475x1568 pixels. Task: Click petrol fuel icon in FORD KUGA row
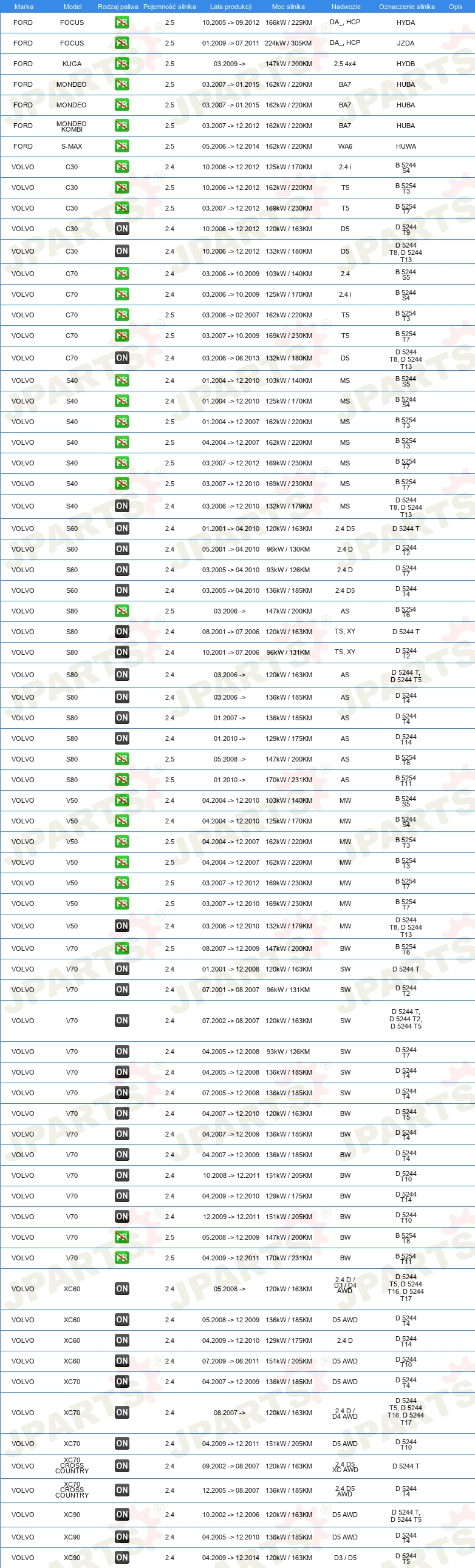pos(122,64)
